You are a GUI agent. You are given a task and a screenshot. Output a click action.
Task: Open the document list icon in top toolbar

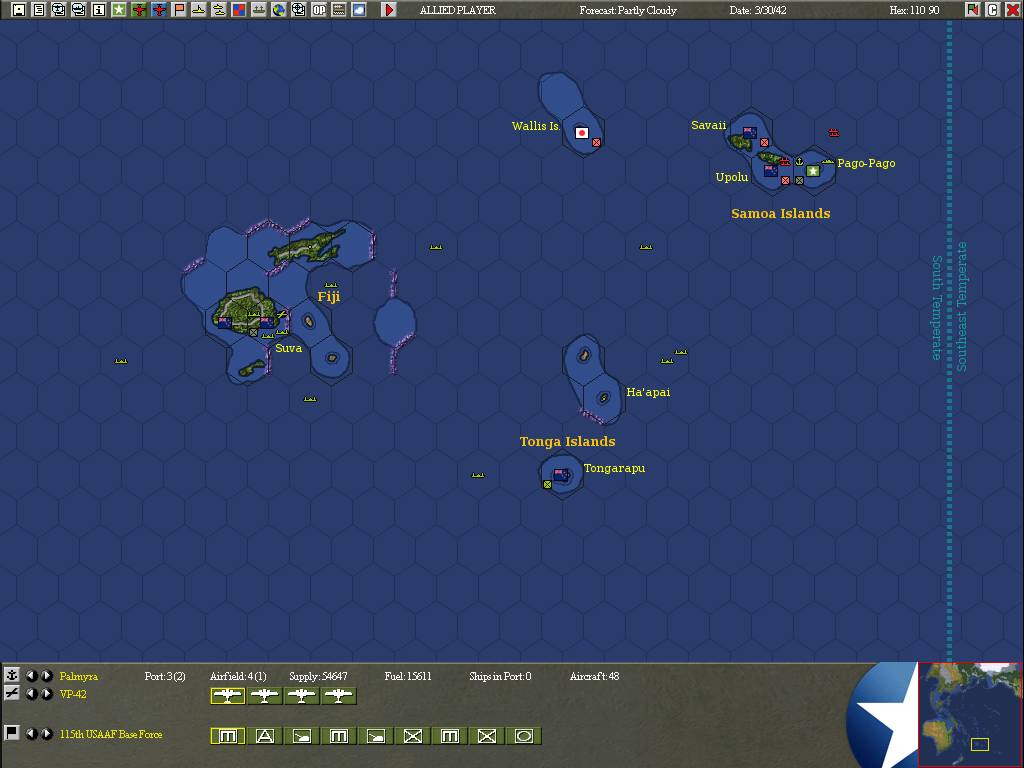coord(39,10)
